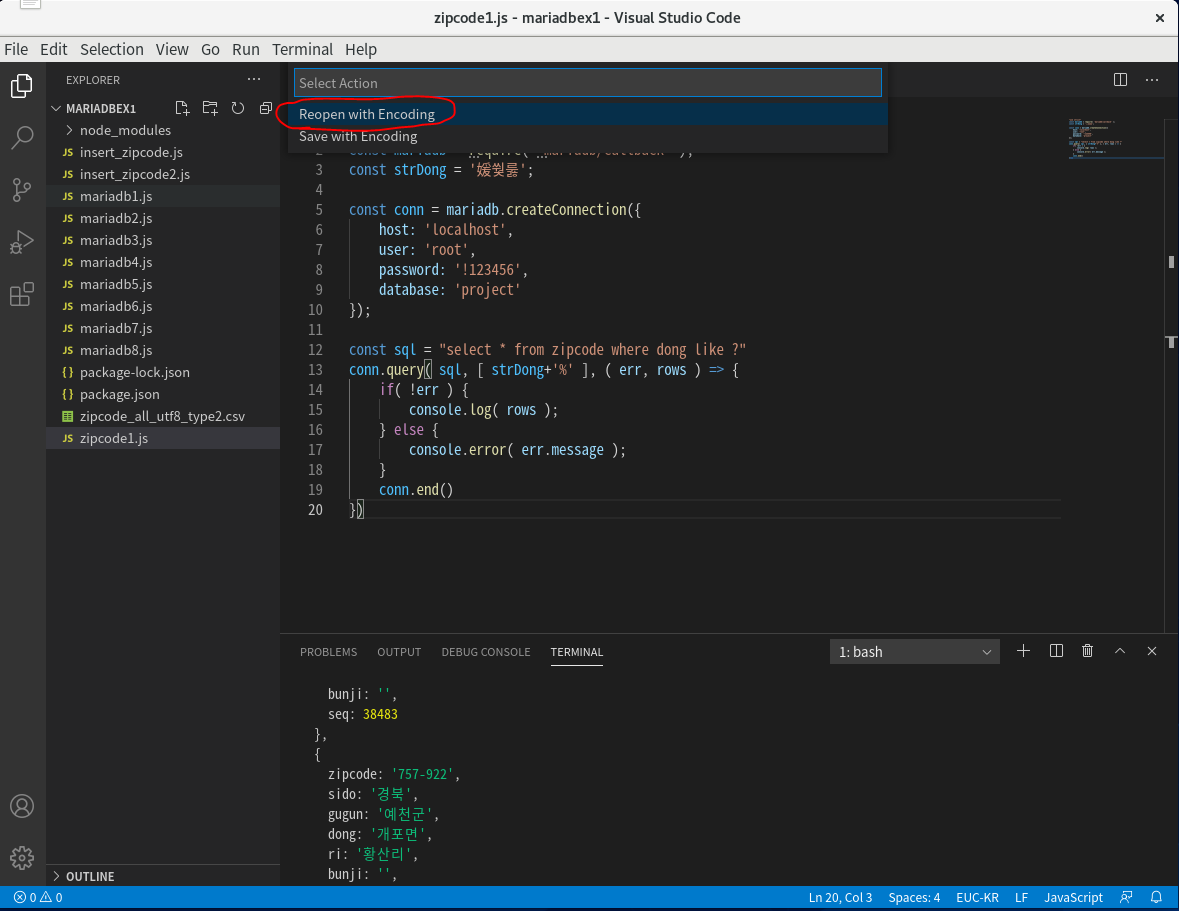Open mariadb8.js in explorer
The width and height of the screenshot is (1179, 911).
163,350
